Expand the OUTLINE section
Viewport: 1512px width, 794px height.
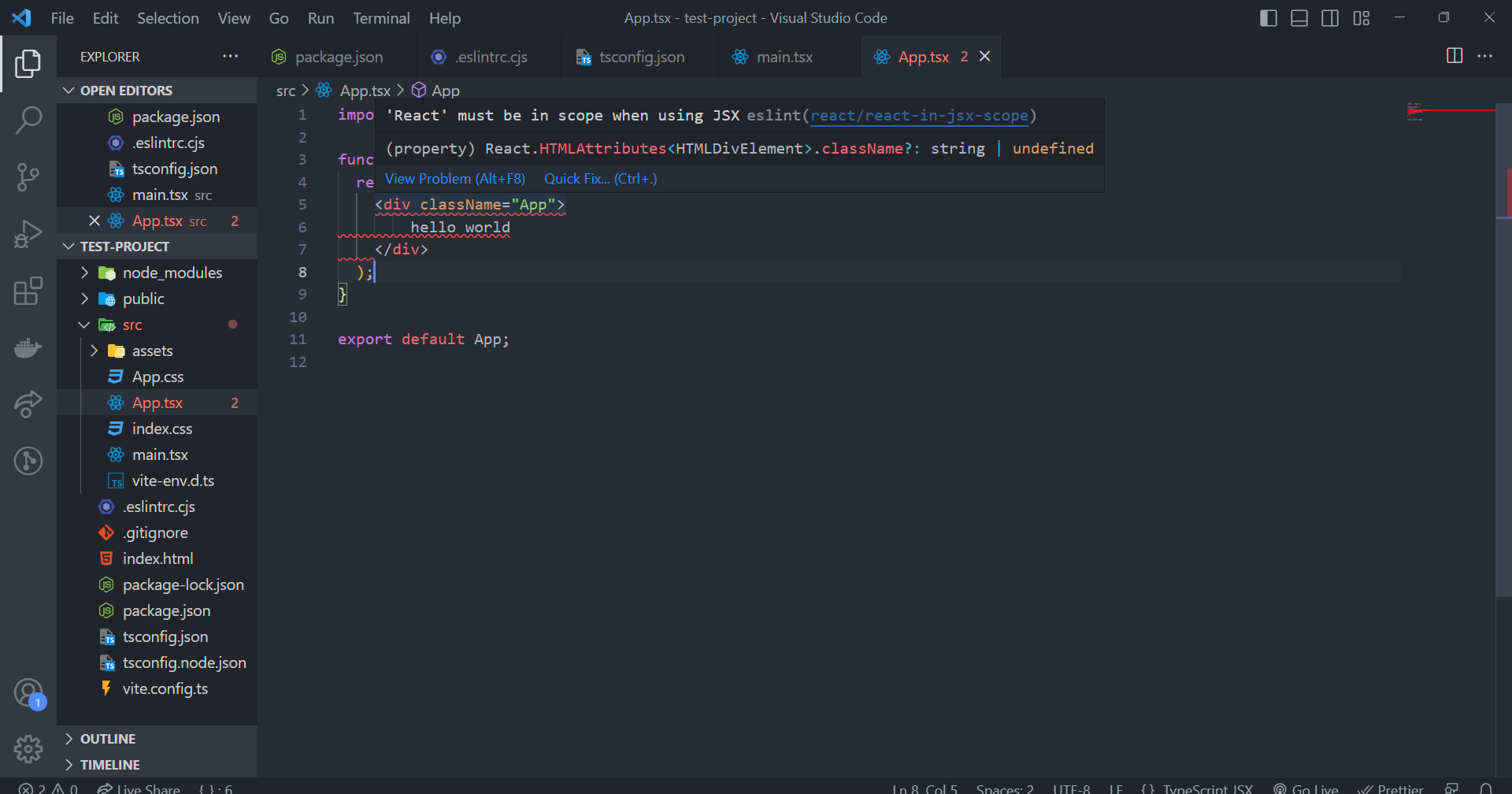click(x=157, y=739)
